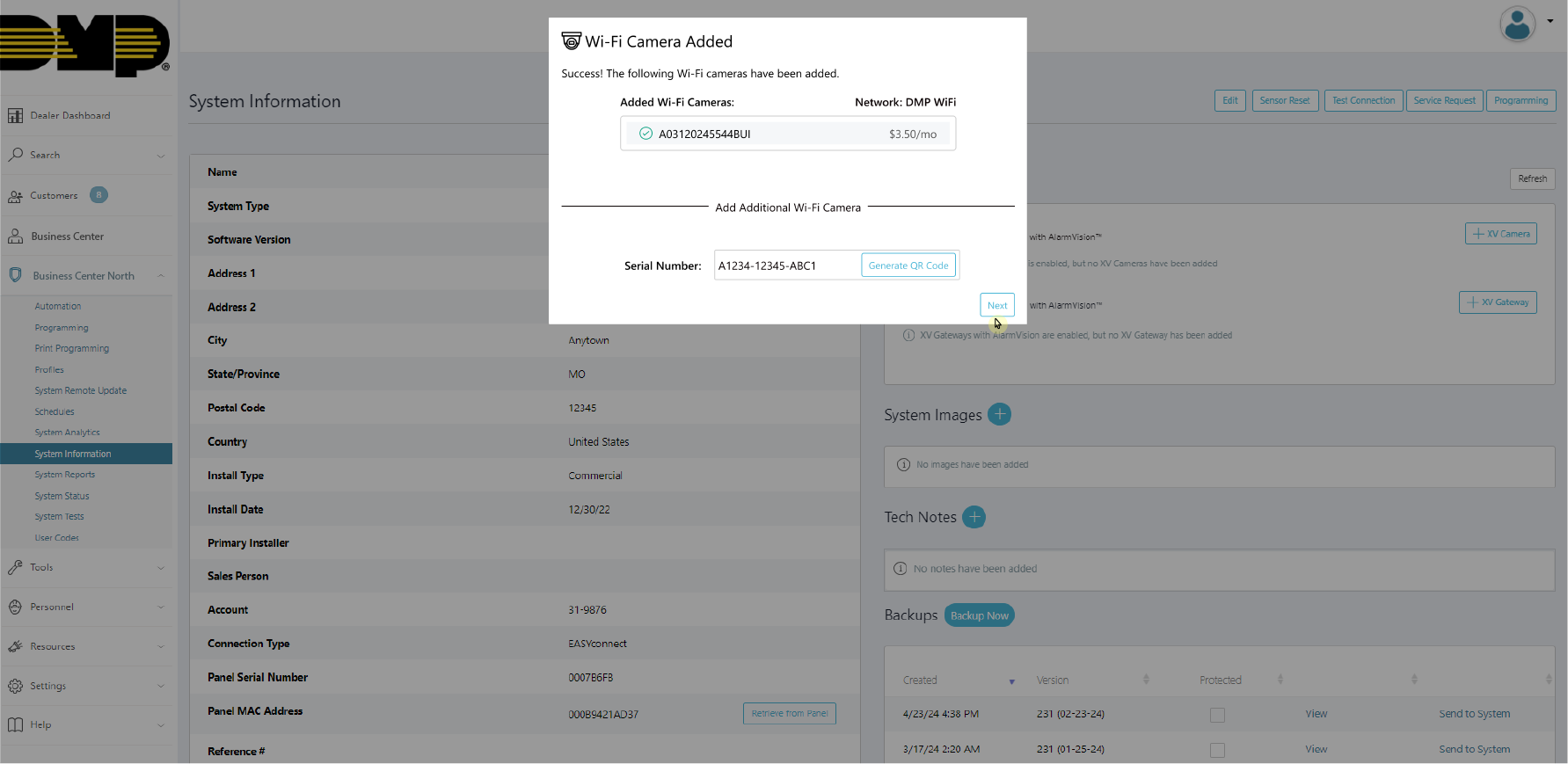Image resolution: width=1568 pixels, height=764 pixels.
Task: Click Generate QR Code button
Action: pyautogui.click(x=908, y=266)
